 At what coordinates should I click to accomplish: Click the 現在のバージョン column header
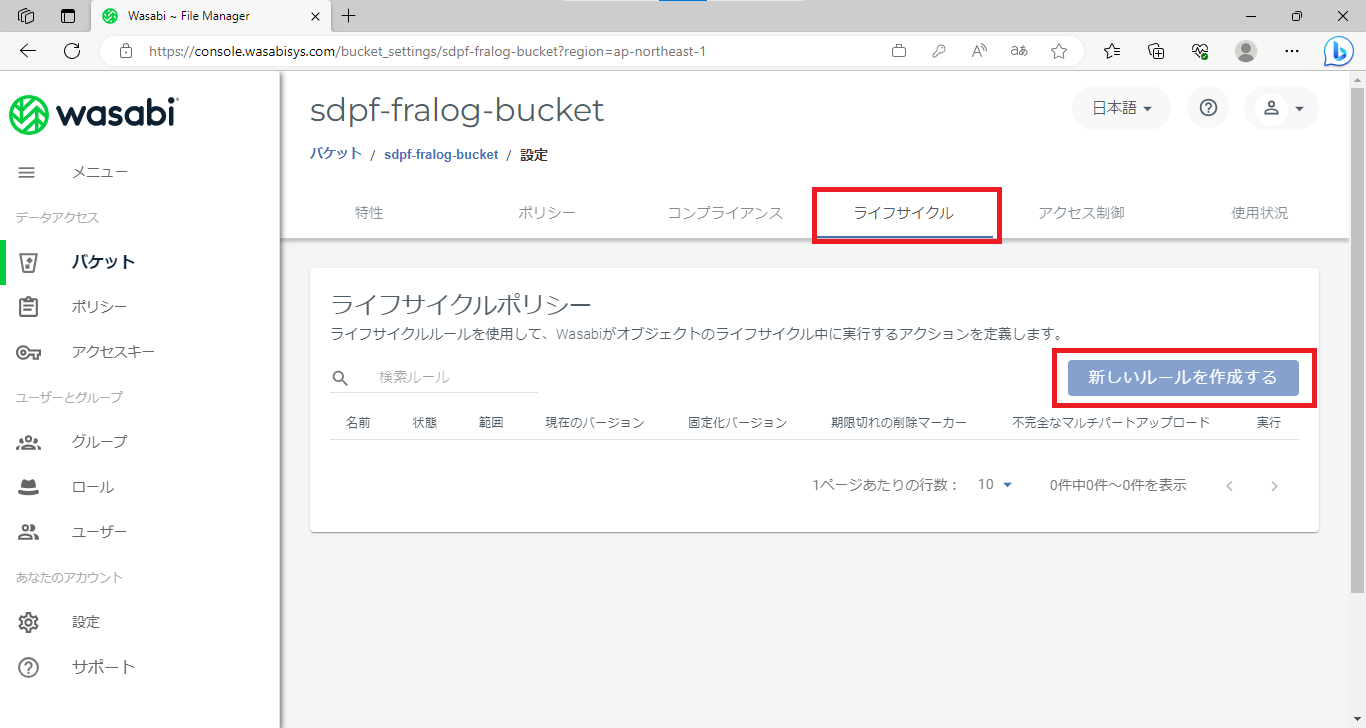pyautogui.click(x=595, y=423)
